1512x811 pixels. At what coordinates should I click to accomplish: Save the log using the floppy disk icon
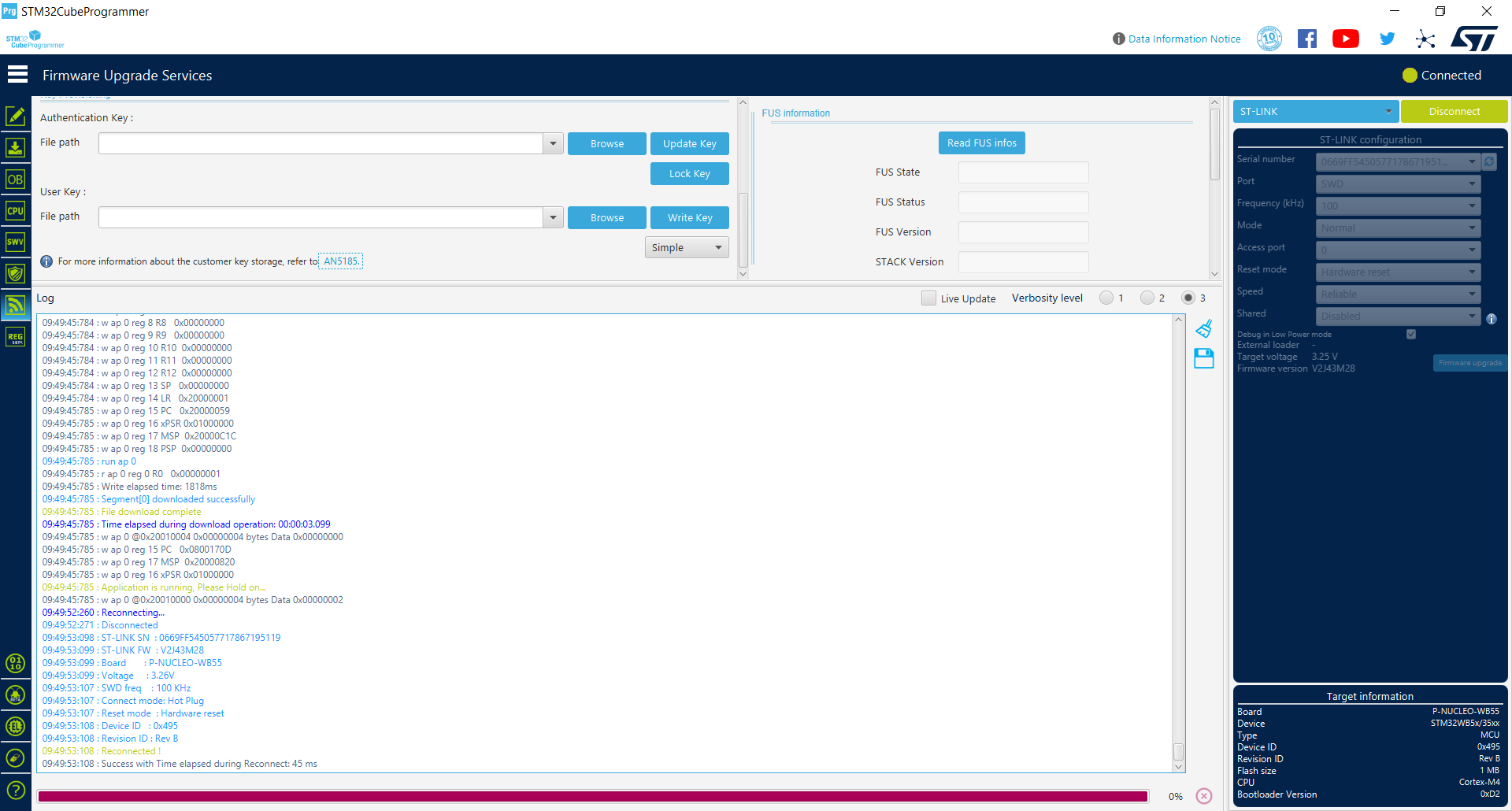click(x=1204, y=358)
